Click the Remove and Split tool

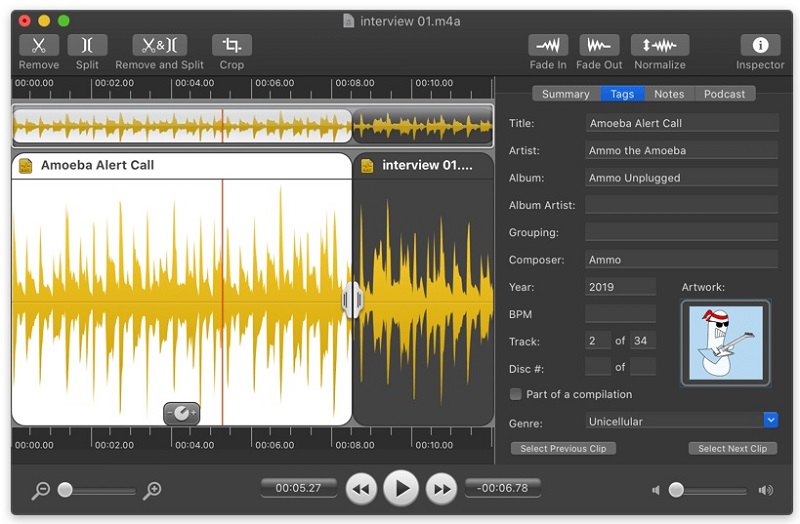pos(159,45)
